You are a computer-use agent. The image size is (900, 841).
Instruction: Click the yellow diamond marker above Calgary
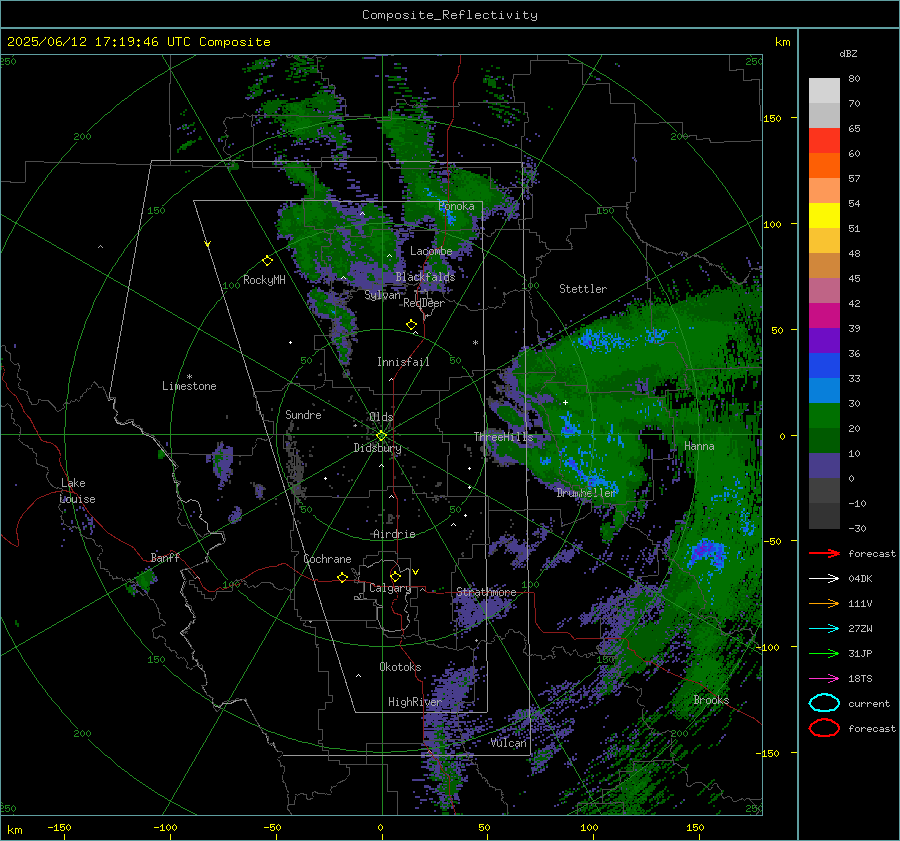[x=395, y=576]
